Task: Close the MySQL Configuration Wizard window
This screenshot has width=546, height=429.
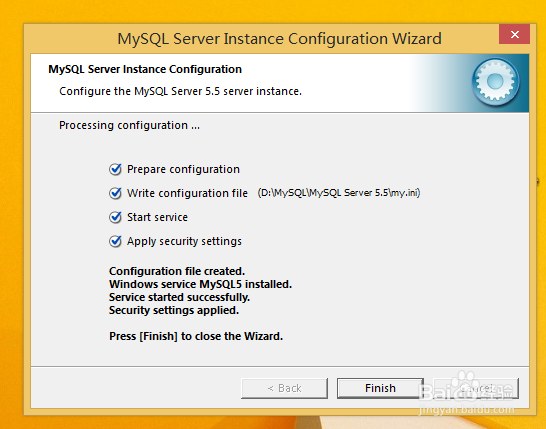Action: (514, 34)
